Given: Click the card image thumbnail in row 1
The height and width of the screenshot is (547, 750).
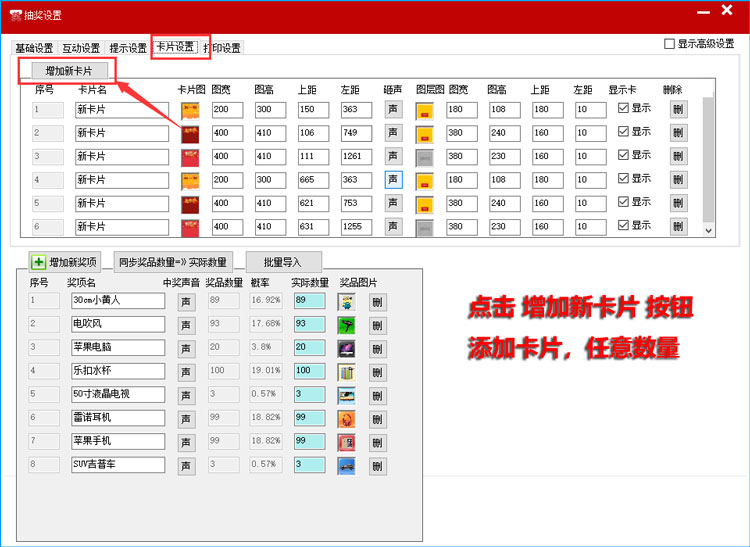Looking at the screenshot, I should pyautogui.click(x=189, y=109).
